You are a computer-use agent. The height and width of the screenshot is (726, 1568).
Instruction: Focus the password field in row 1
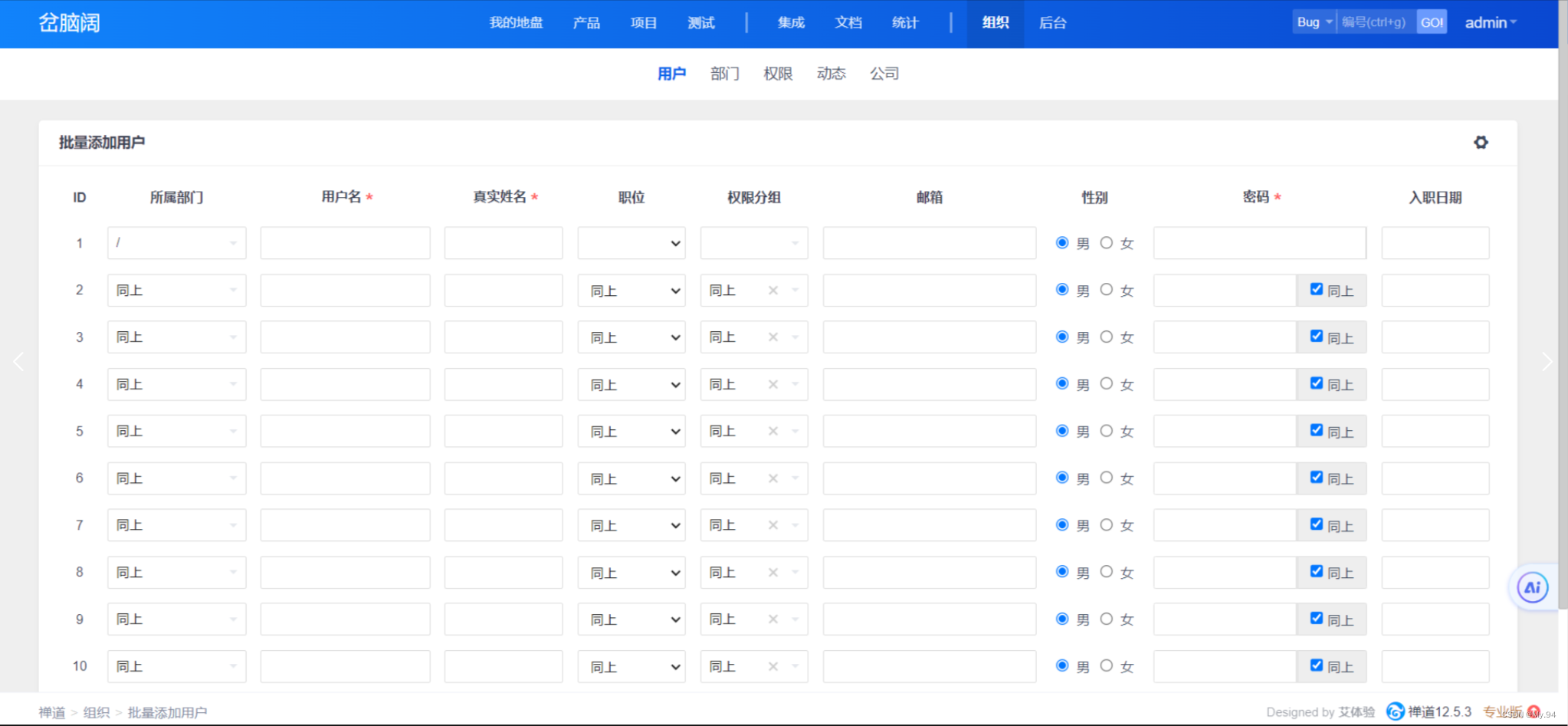click(1260, 243)
